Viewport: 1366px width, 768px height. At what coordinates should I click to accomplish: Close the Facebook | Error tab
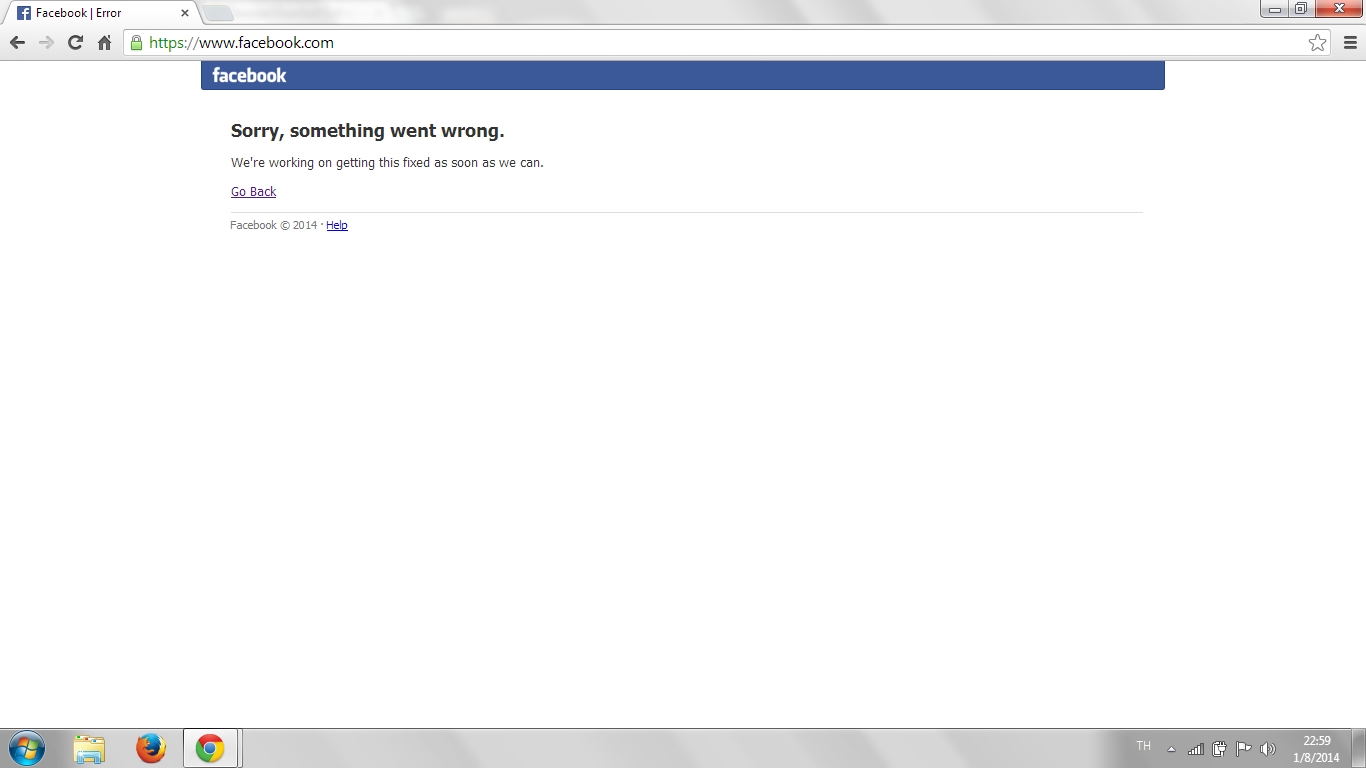coord(184,13)
